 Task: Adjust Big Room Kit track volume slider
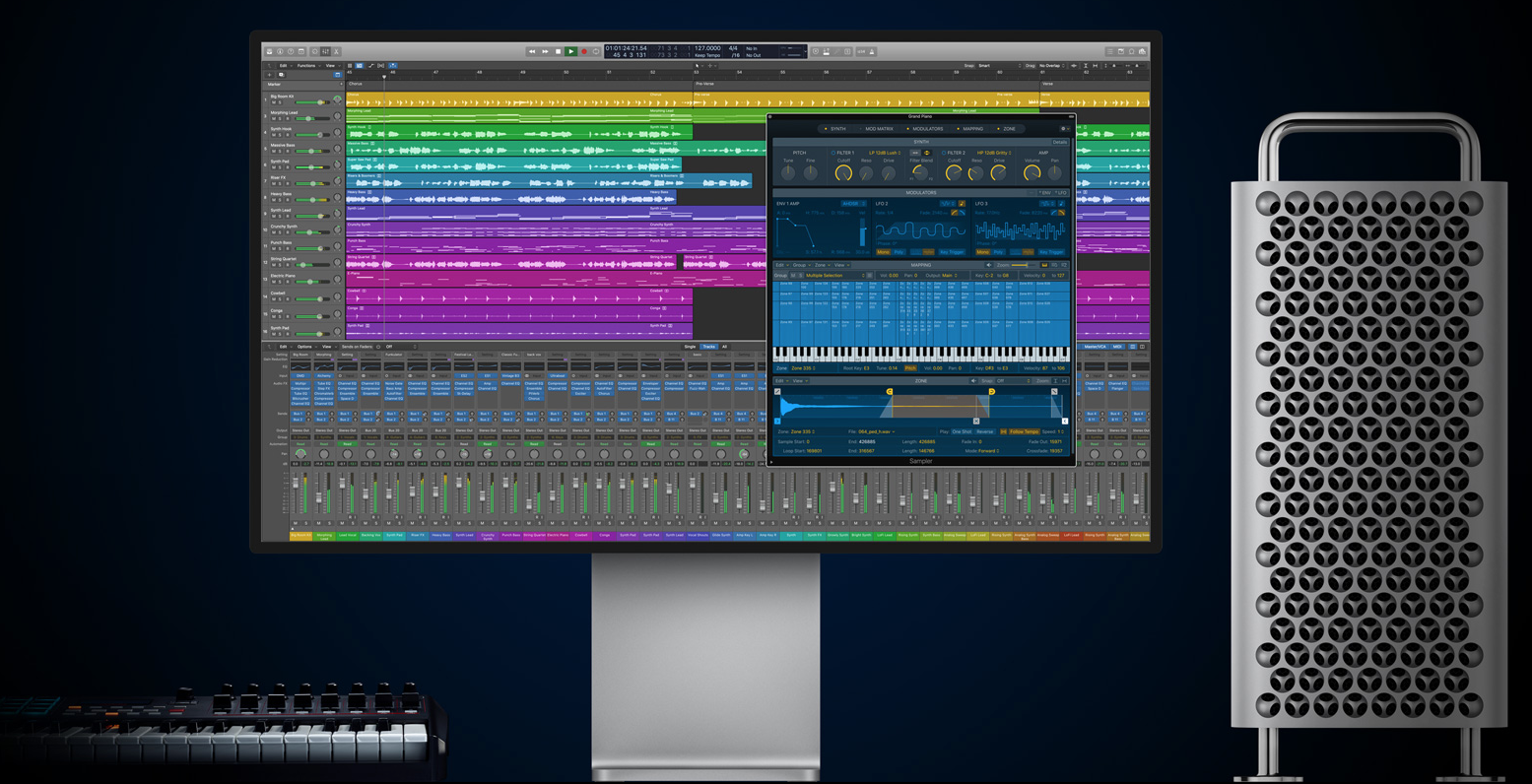pyautogui.click(x=312, y=102)
